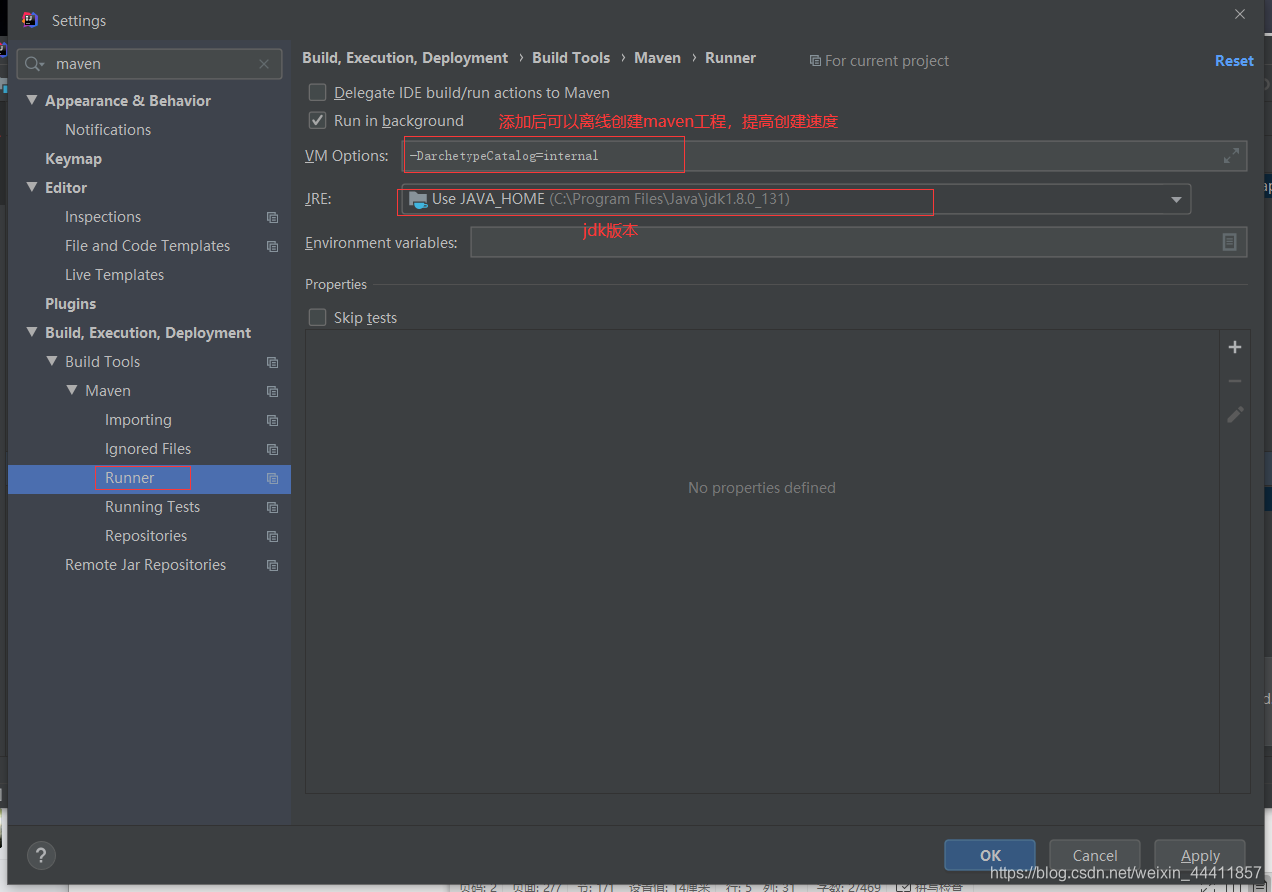
Task: Click project-level icon next to Repositories
Action: [272, 536]
